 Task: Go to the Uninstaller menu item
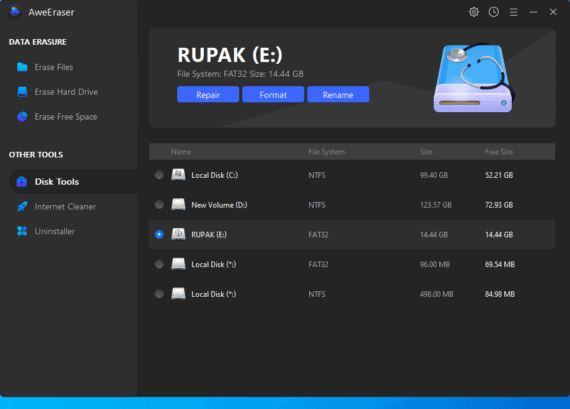pos(55,231)
